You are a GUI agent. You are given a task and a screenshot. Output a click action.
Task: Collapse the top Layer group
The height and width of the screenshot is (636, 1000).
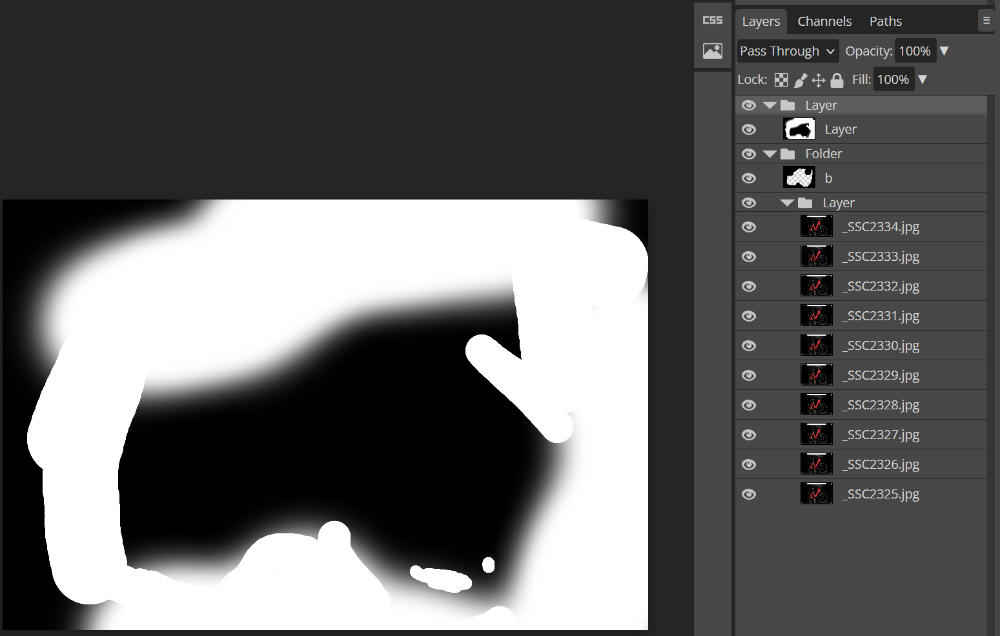click(x=770, y=105)
